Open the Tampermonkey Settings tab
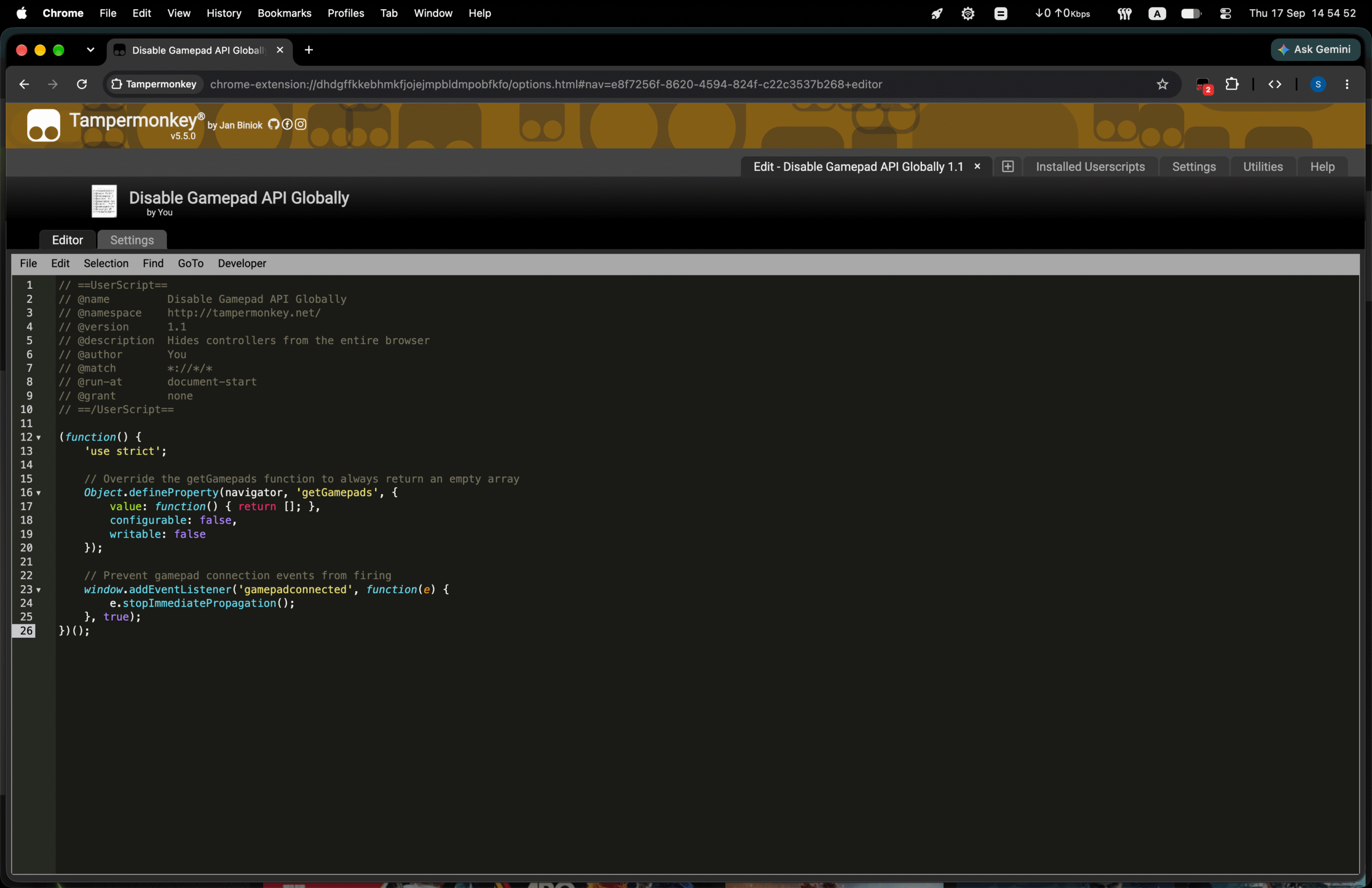The image size is (1372, 888). pyautogui.click(x=1194, y=167)
